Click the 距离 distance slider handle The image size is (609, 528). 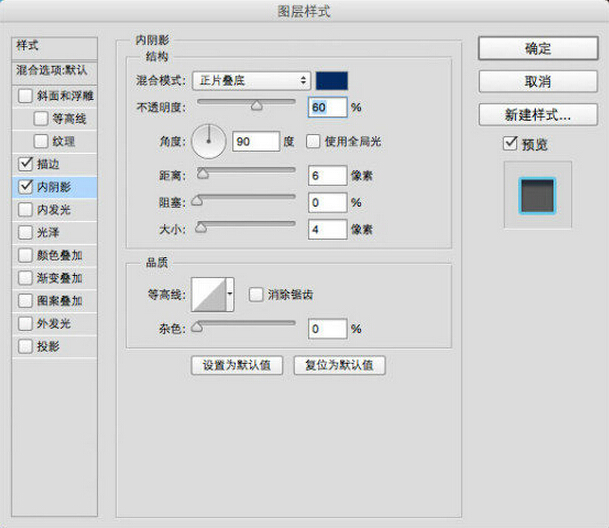(x=203, y=174)
